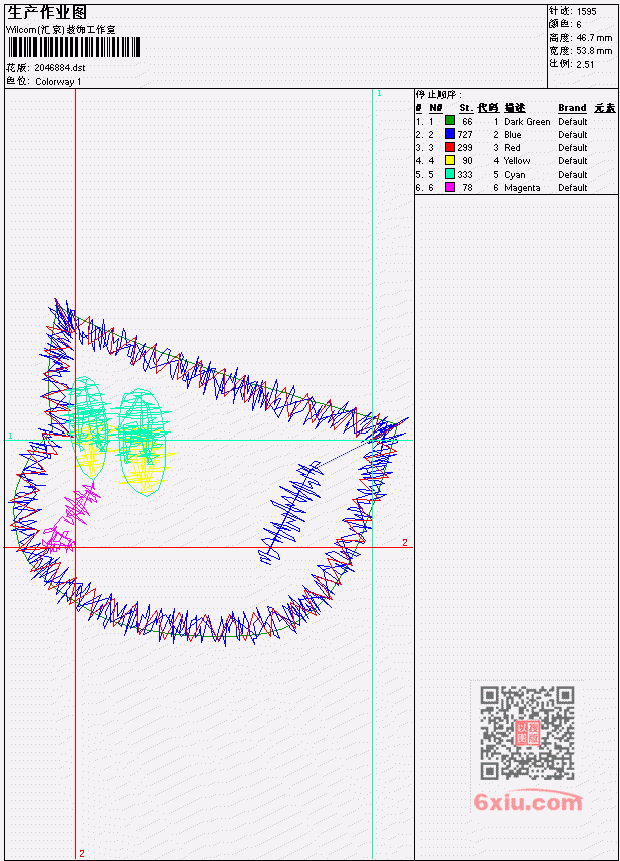Click the Red color swatch in row 3
The image size is (620, 861).
coord(450,147)
